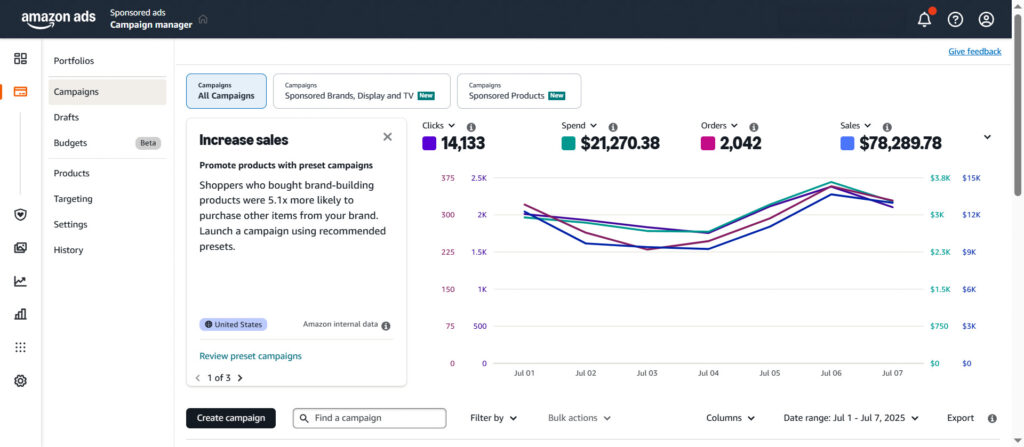The height and width of the screenshot is (447, 1024).
Task: Open the Columns dropdown
Action: pos(730,418)
